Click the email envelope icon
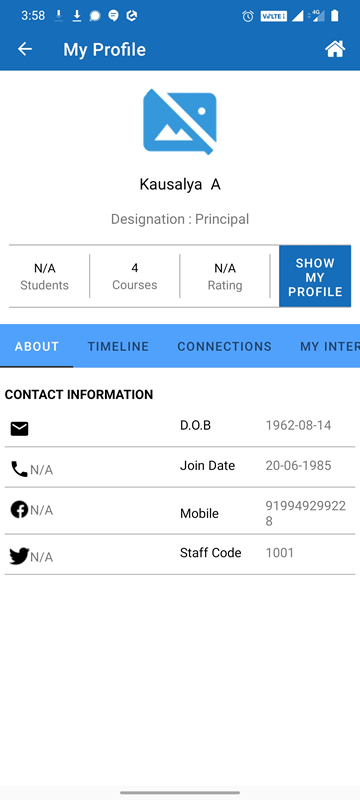Image resolution: width=360 pixels, height=800 pixels. click(x=19, y=429)
